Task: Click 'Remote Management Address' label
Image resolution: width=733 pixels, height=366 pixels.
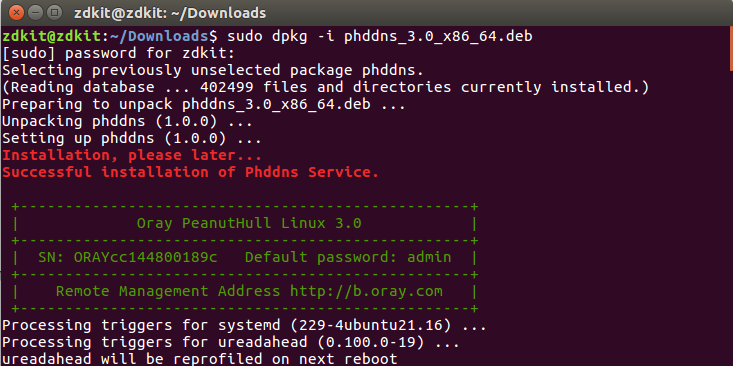Action: (168, 292)
